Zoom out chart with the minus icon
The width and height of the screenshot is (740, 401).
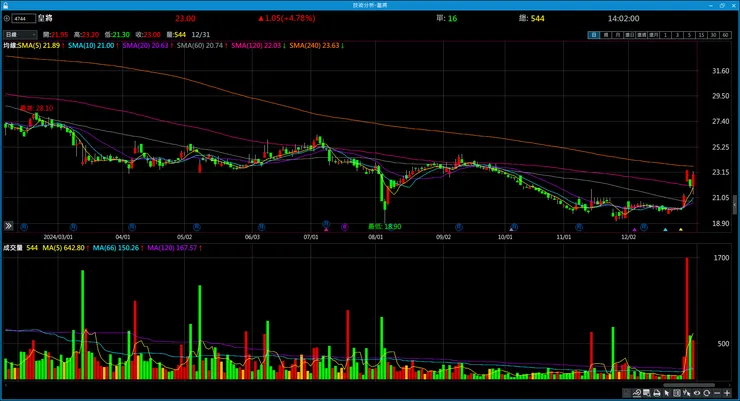pyautogui.click(x=717, y=393)
